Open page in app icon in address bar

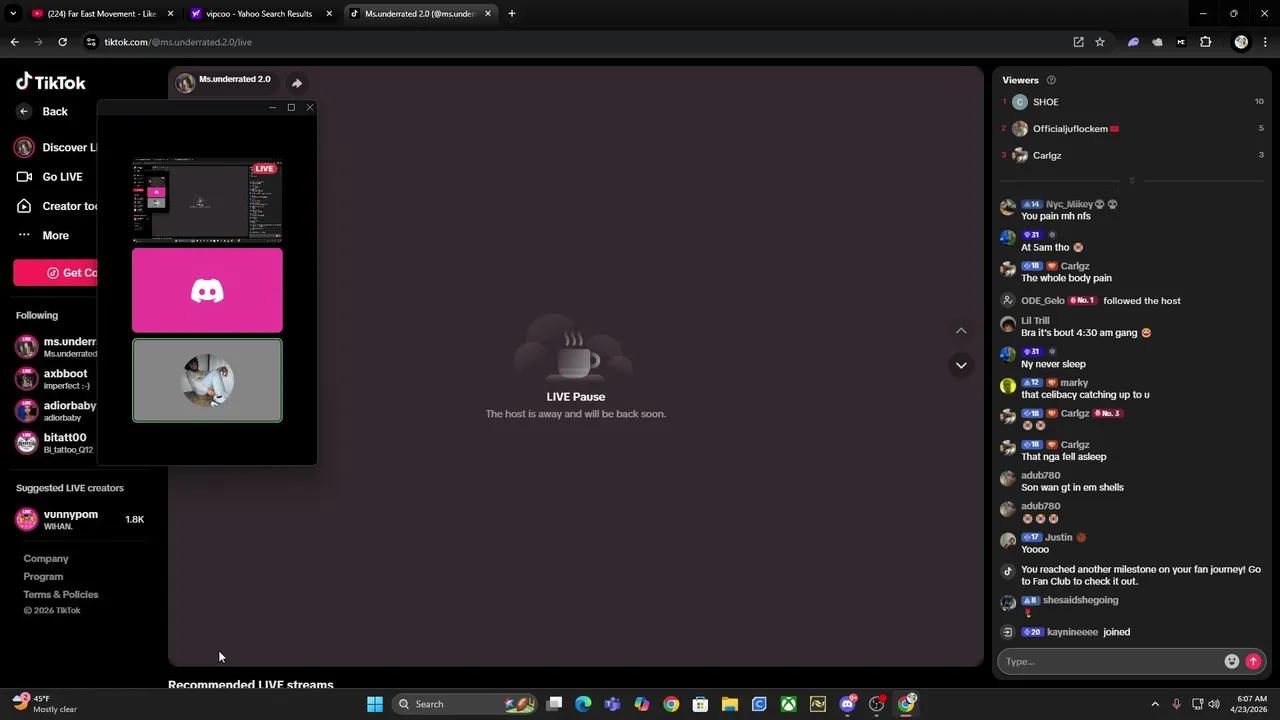point(1078,42)
